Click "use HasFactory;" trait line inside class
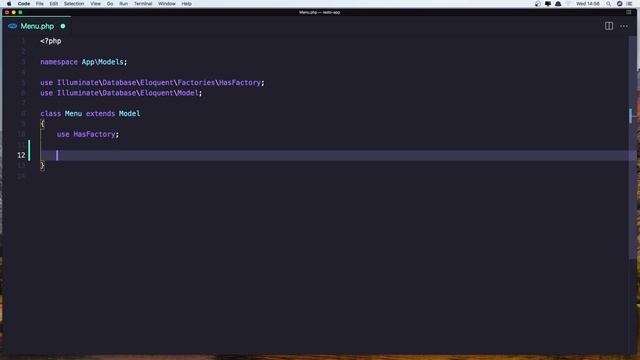The height and width of the screenshot is (360, 640). pyautogui.click(x=88, y=134)
